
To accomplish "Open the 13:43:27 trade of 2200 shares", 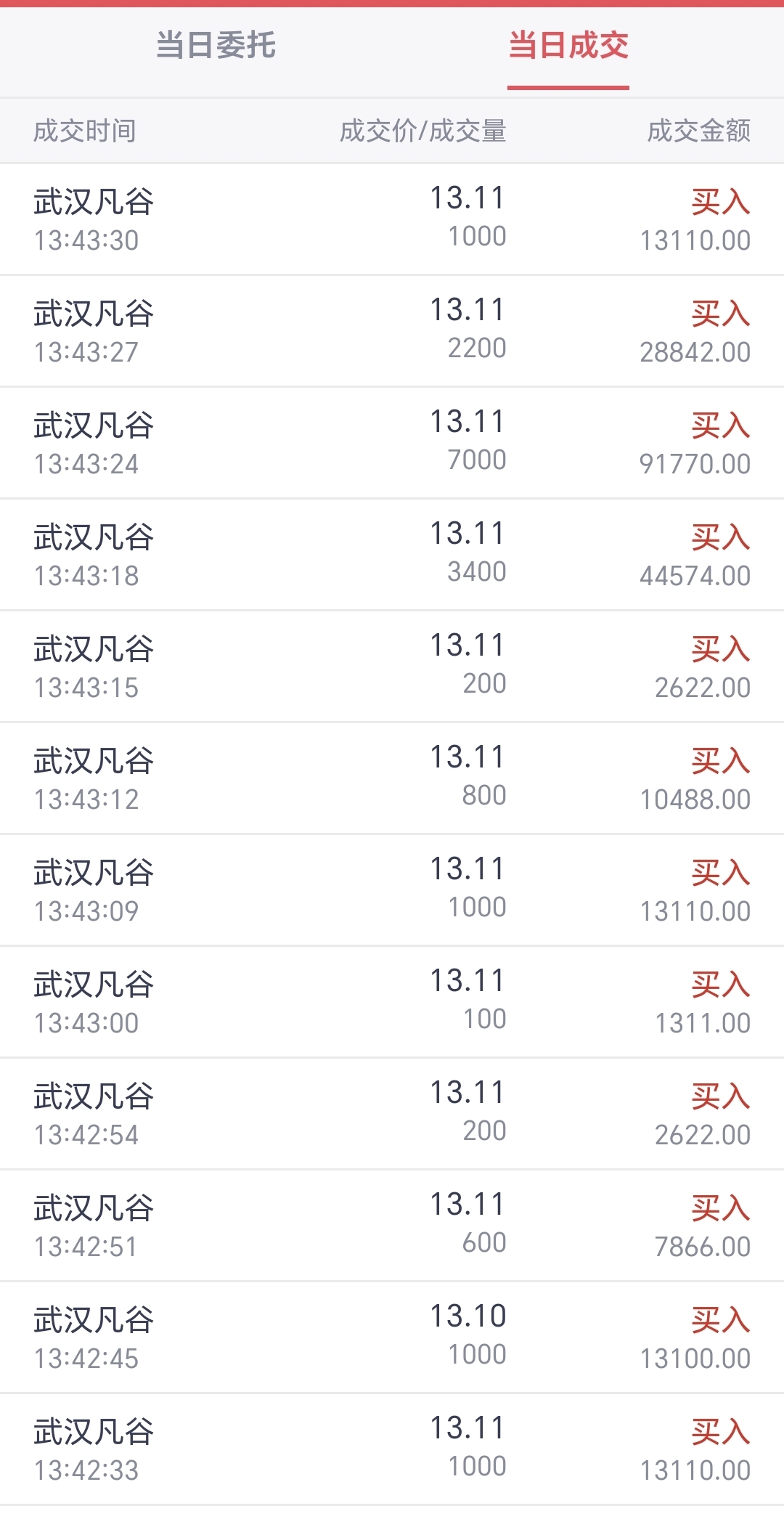I will point(392,330).
